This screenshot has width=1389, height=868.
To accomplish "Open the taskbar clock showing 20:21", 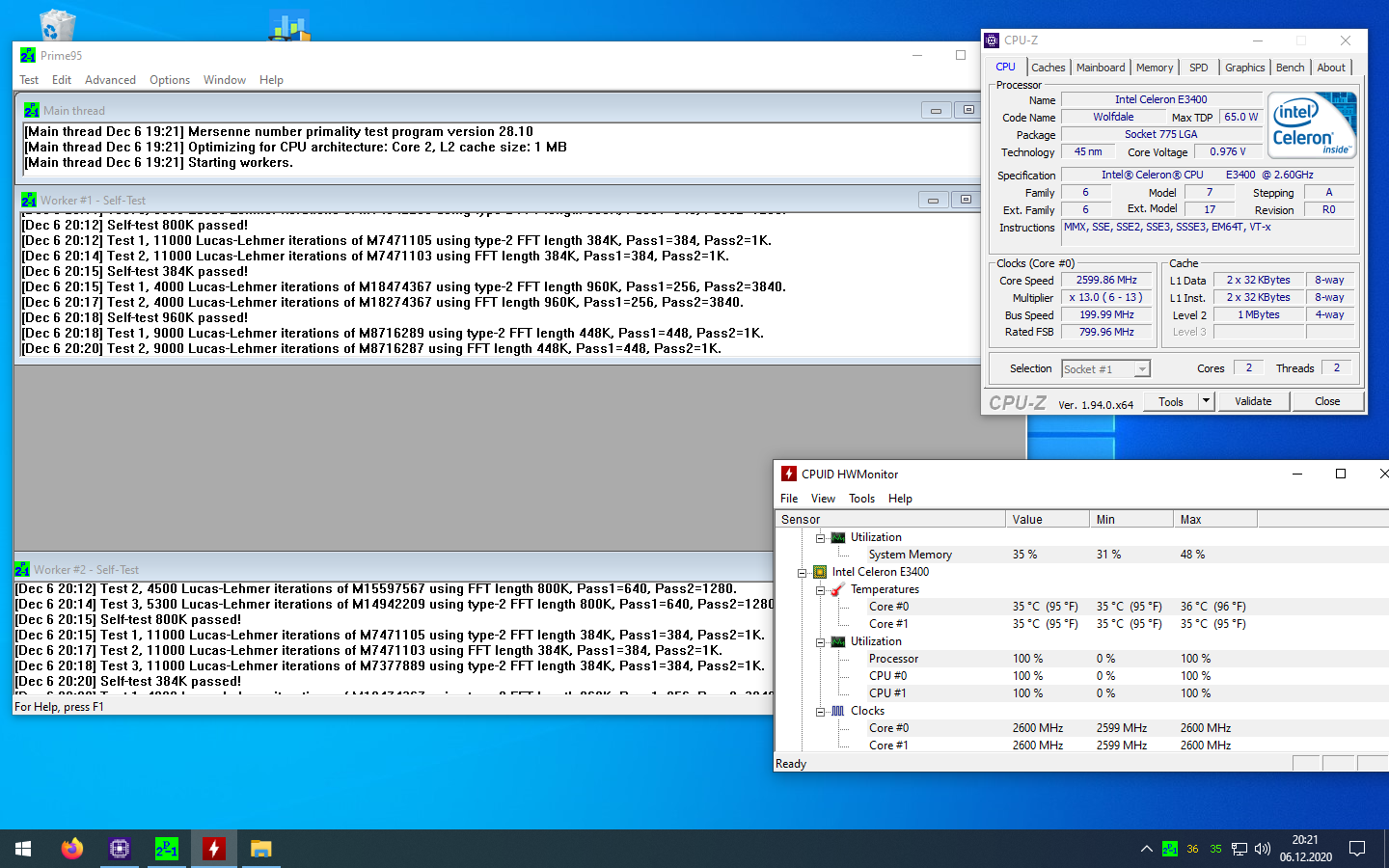I will pos(1305,849).
